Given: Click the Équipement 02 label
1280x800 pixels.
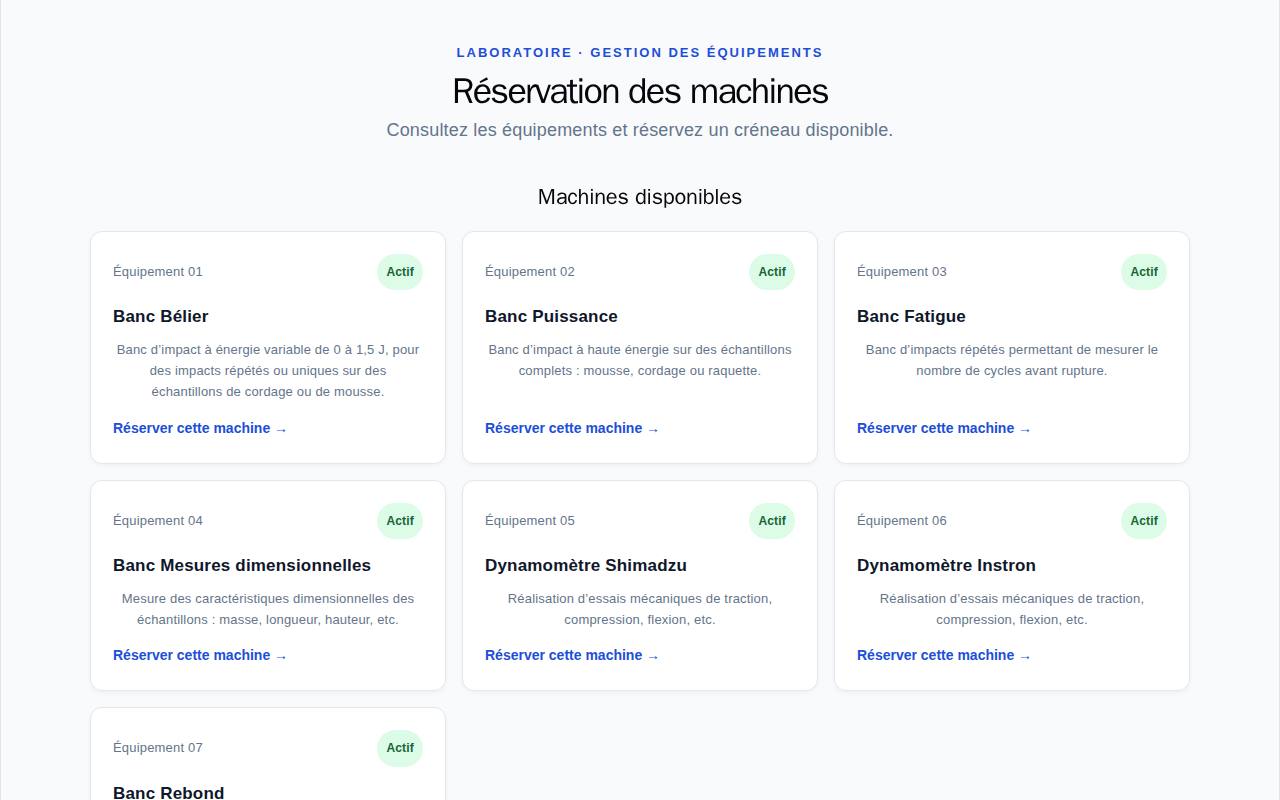Looking at the screenshot, I should click(x=530, y=272).
